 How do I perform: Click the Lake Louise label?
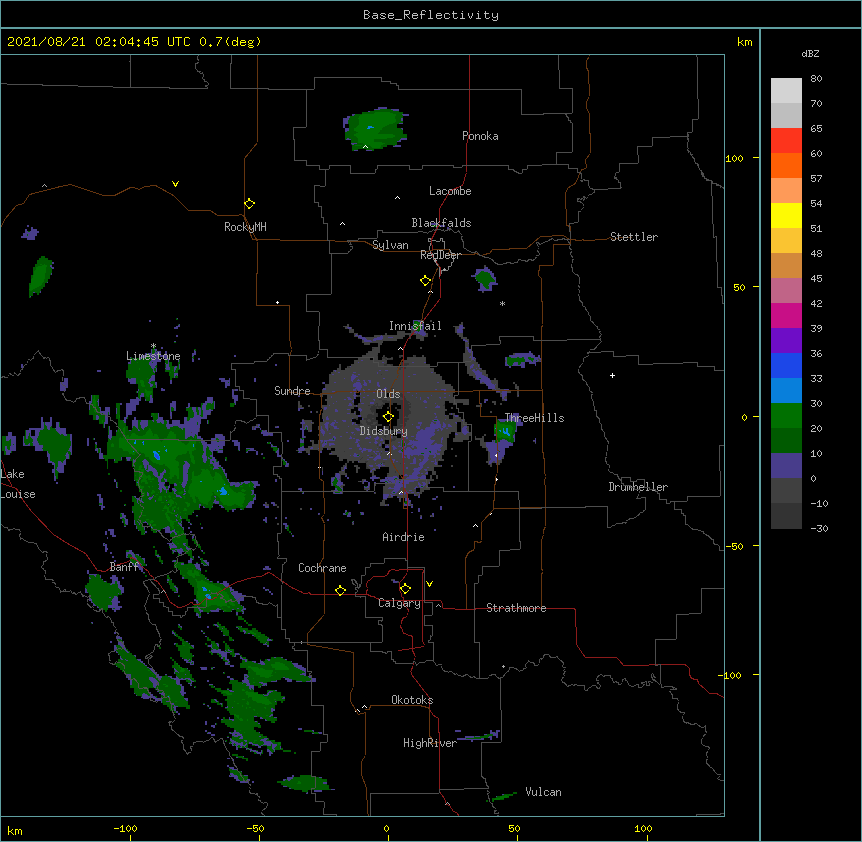[x=18, y=484]
